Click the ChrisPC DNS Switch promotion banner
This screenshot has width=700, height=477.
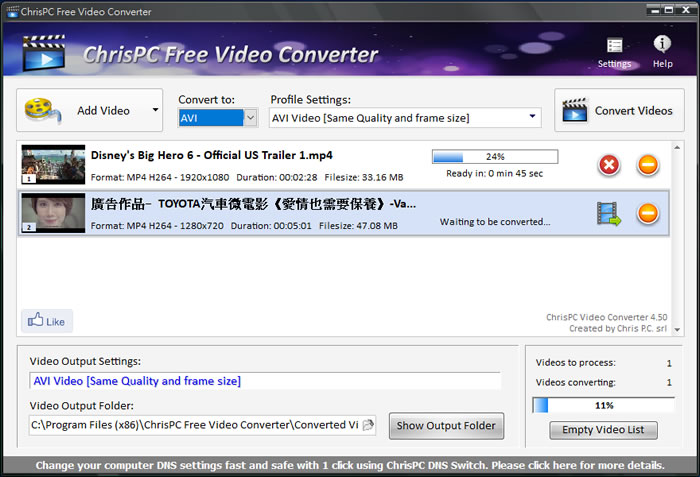point(350,466)
